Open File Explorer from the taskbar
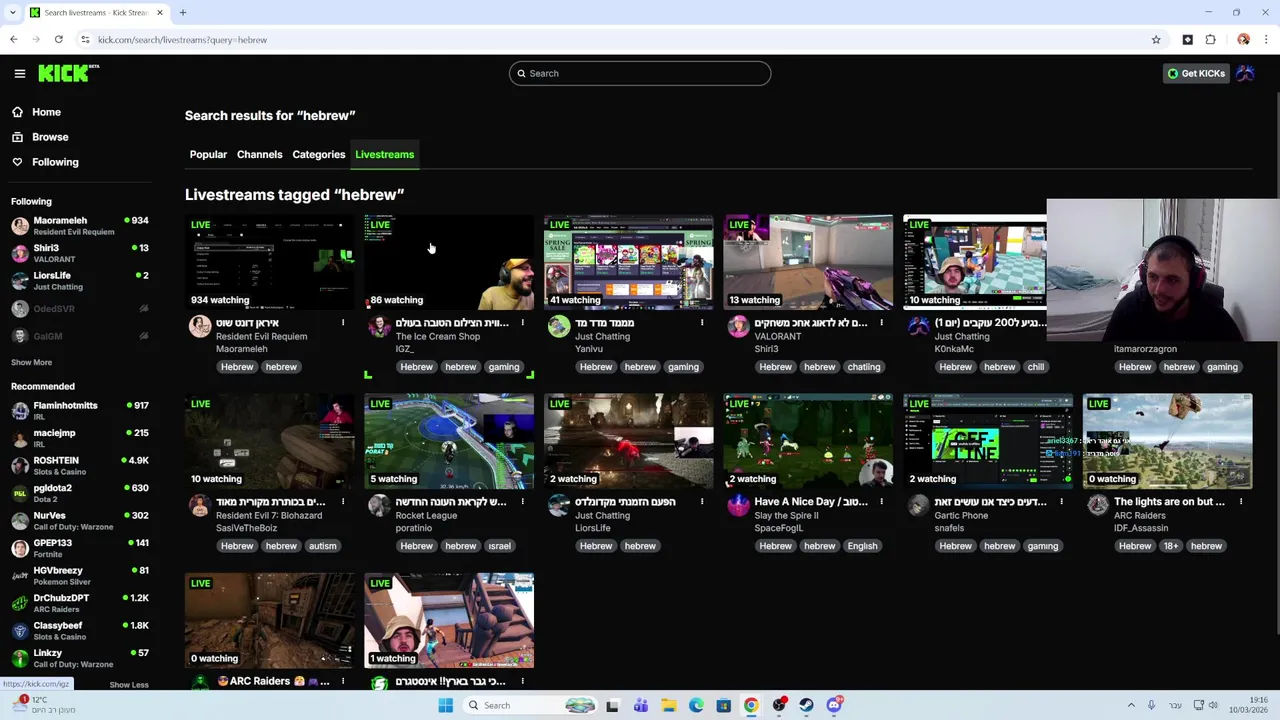This screenshot has height=720, width=1280. tap(668, 705)
